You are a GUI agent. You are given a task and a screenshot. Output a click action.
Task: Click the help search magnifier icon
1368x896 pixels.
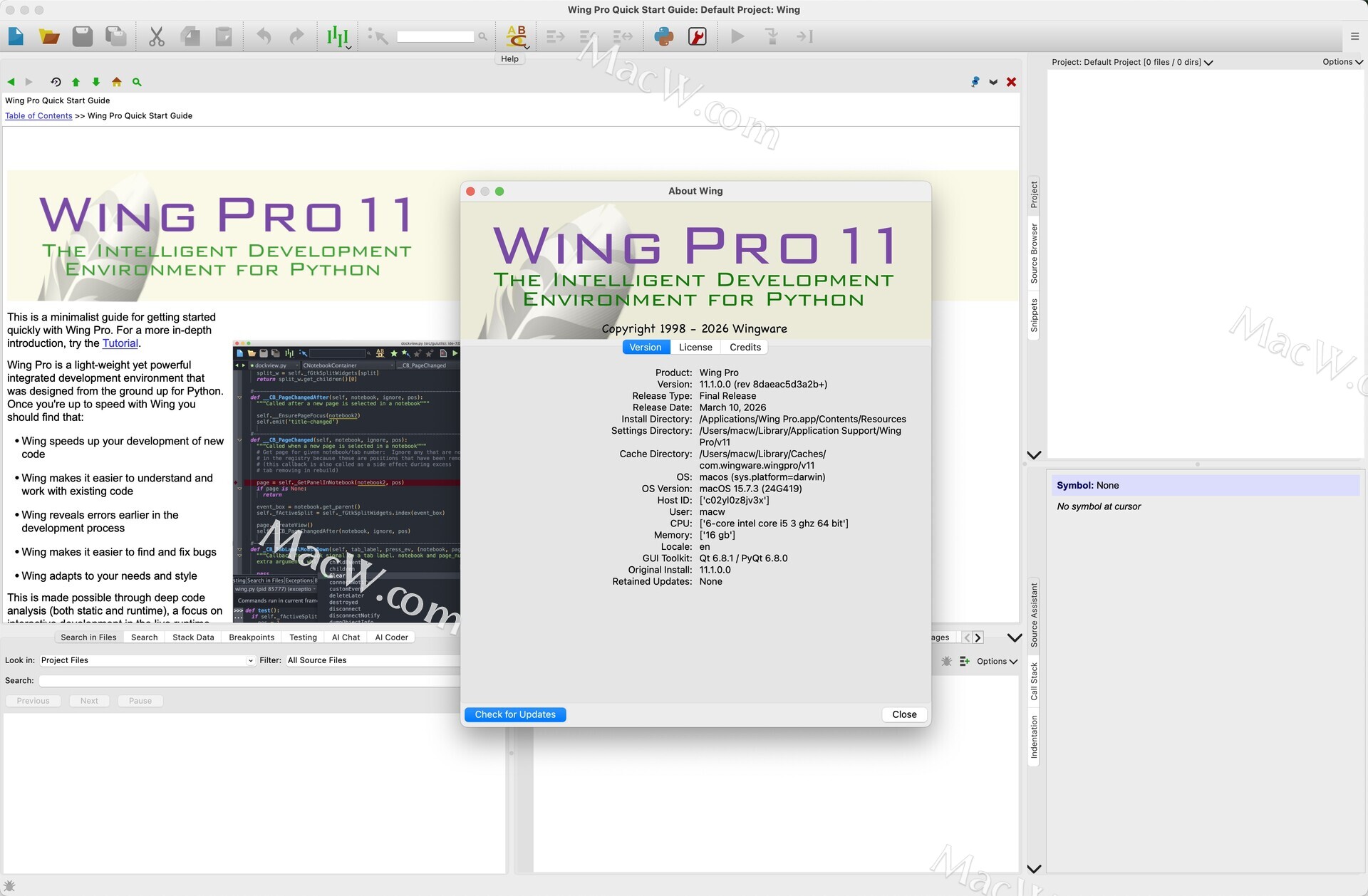[x=137, y=82]
